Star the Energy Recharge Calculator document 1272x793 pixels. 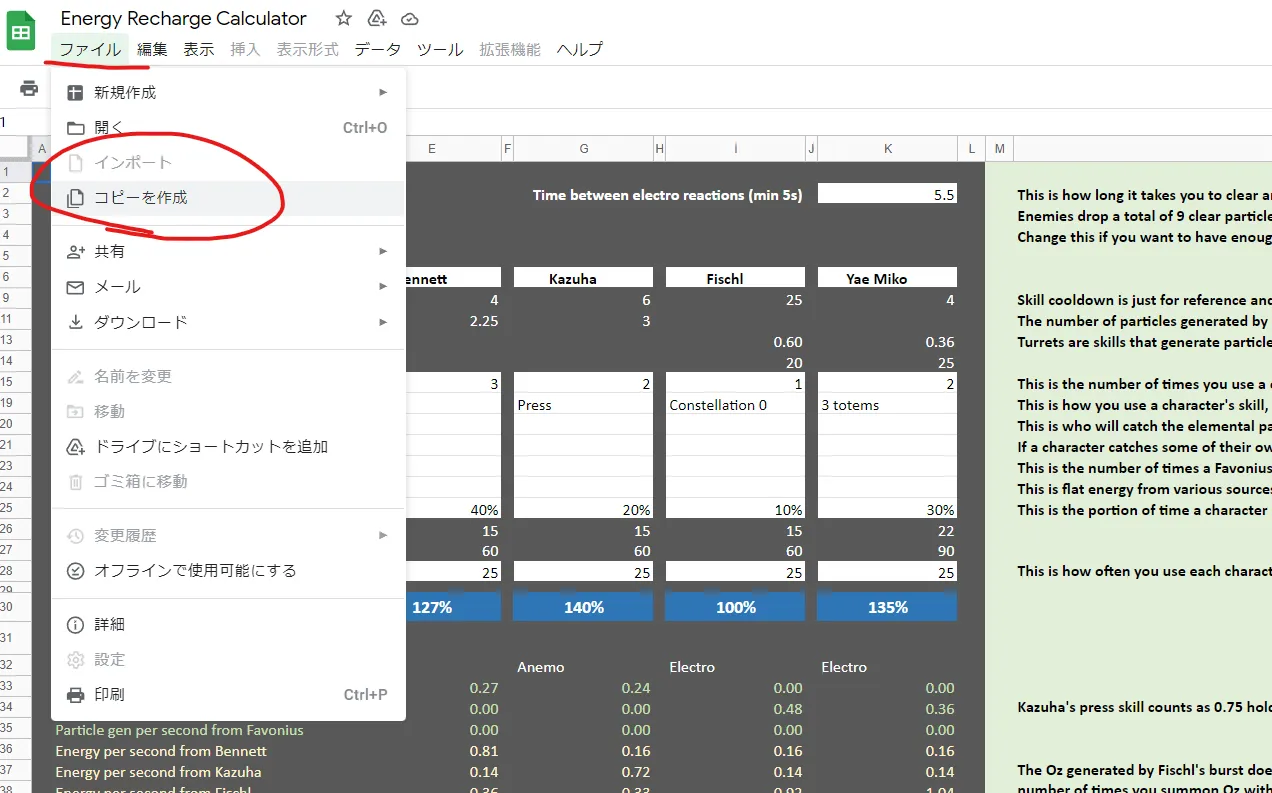pos(343,18)
